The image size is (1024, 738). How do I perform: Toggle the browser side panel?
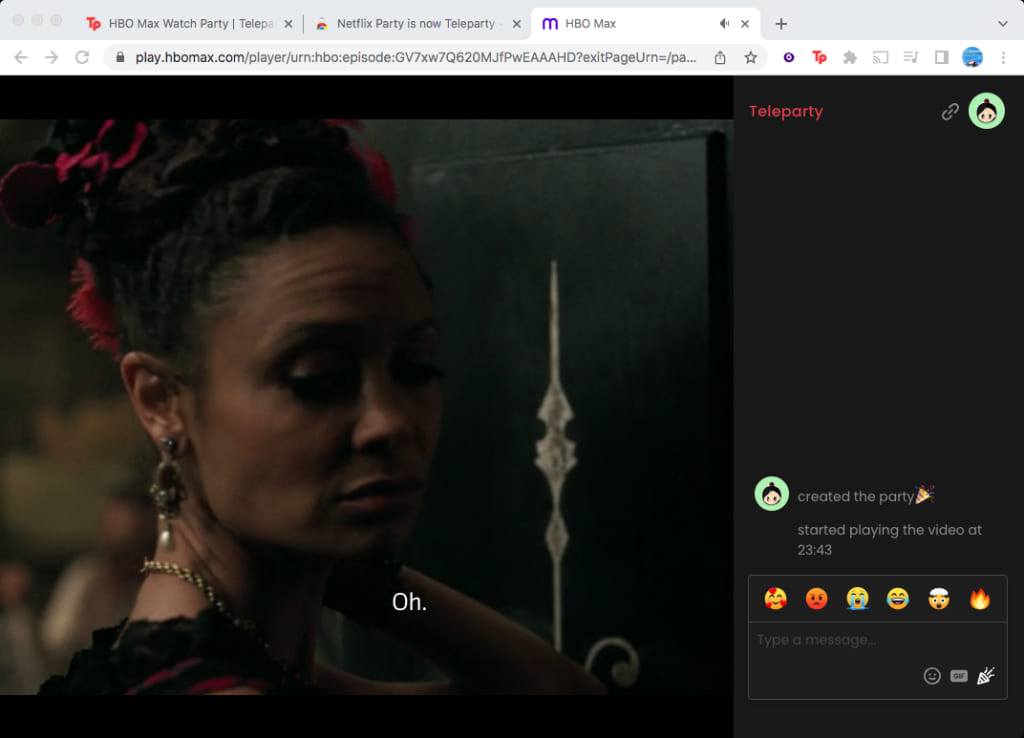[941, 58]
